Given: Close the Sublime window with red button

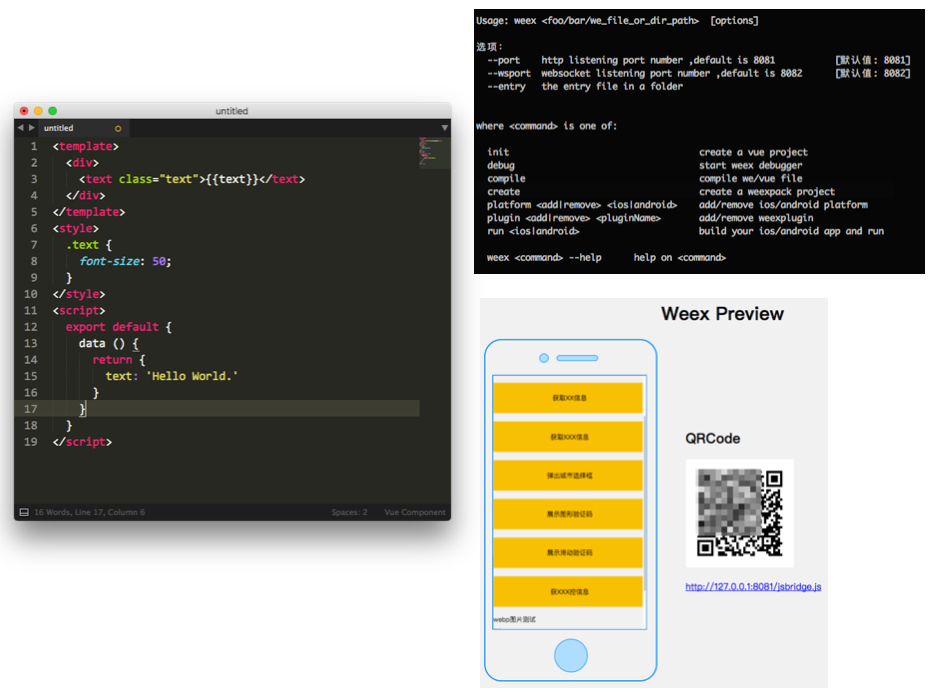Looking at the screenshot, I should [24, 110].
